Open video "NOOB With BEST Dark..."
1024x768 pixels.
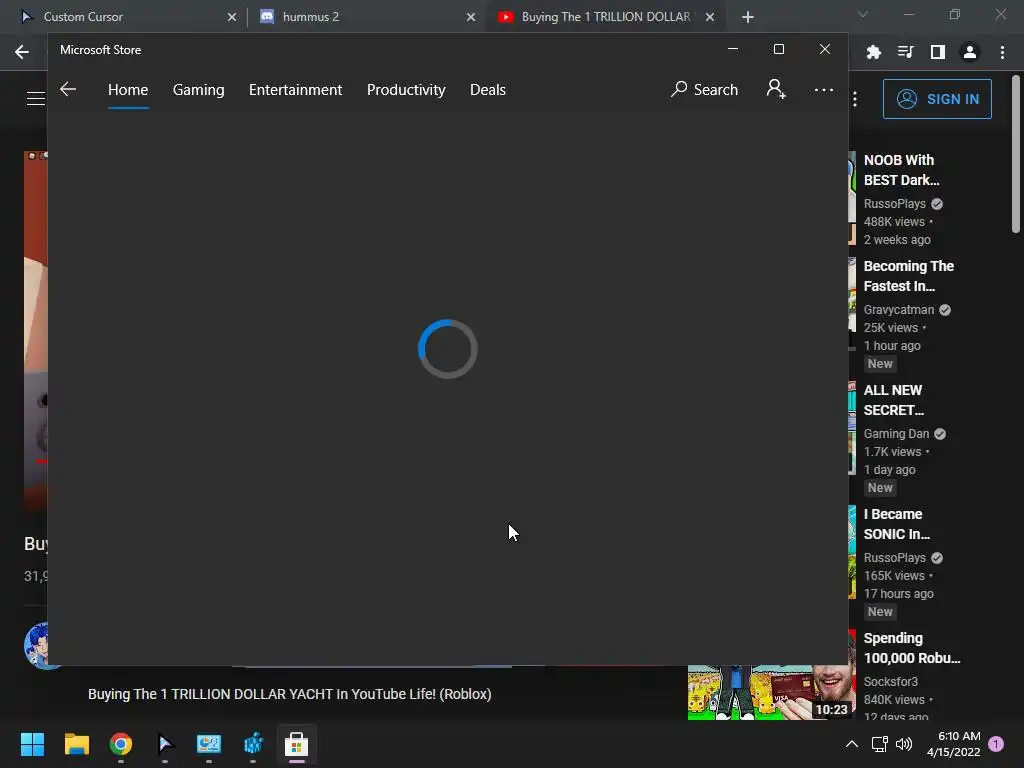point(901,170)
